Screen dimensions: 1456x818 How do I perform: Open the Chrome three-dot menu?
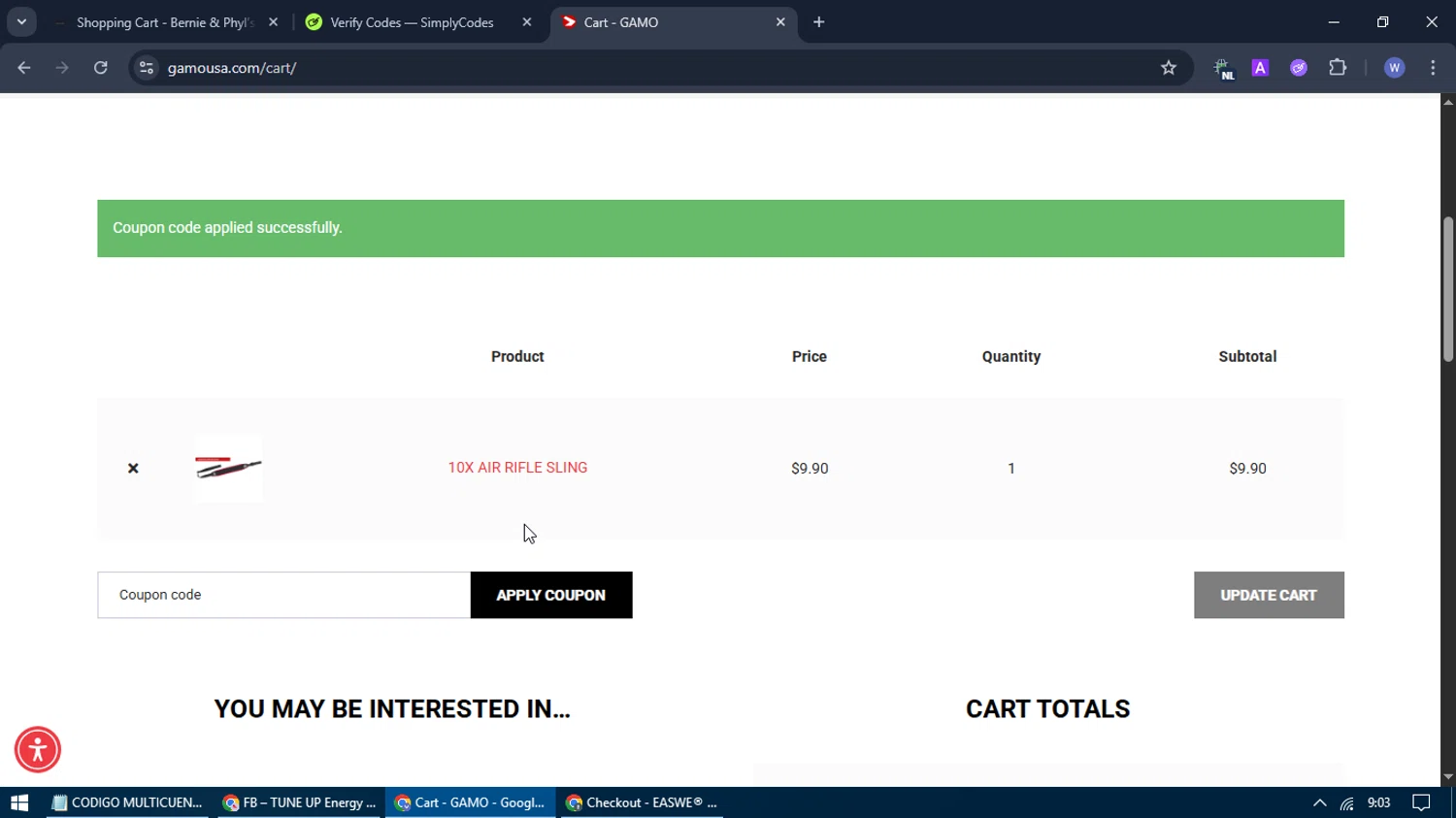pyautogui.click(x=1434, y=68)
